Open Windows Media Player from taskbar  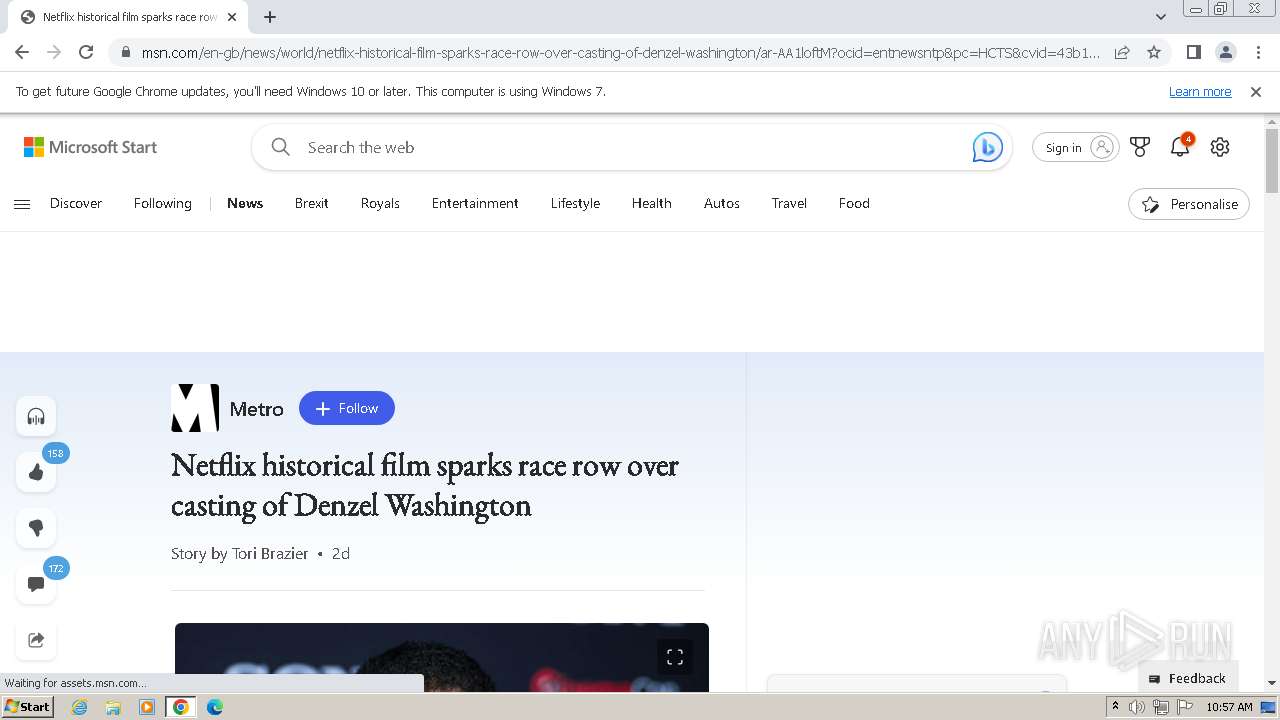click(x=147, y=707)
